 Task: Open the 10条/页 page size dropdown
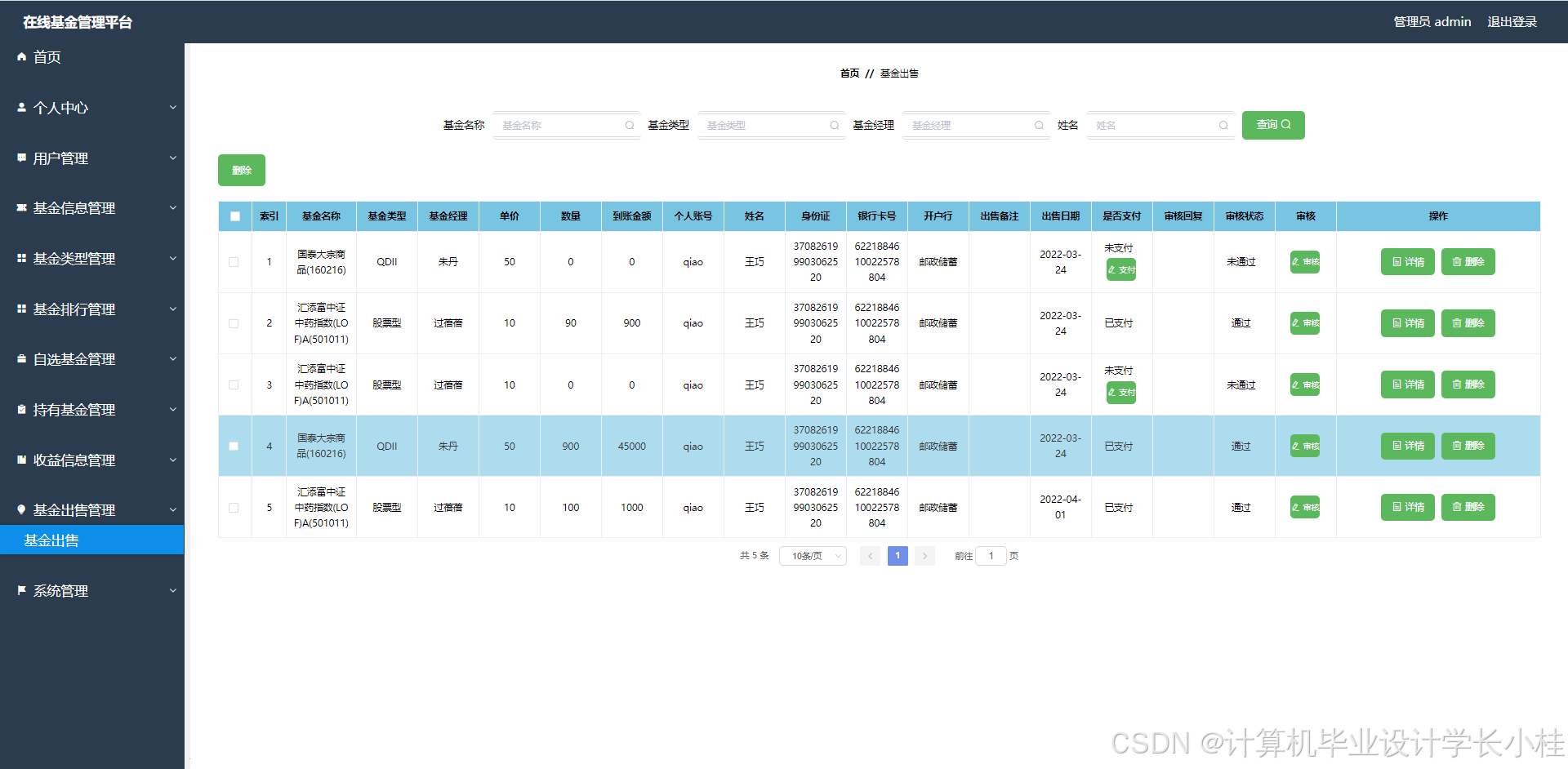point(813,556)
